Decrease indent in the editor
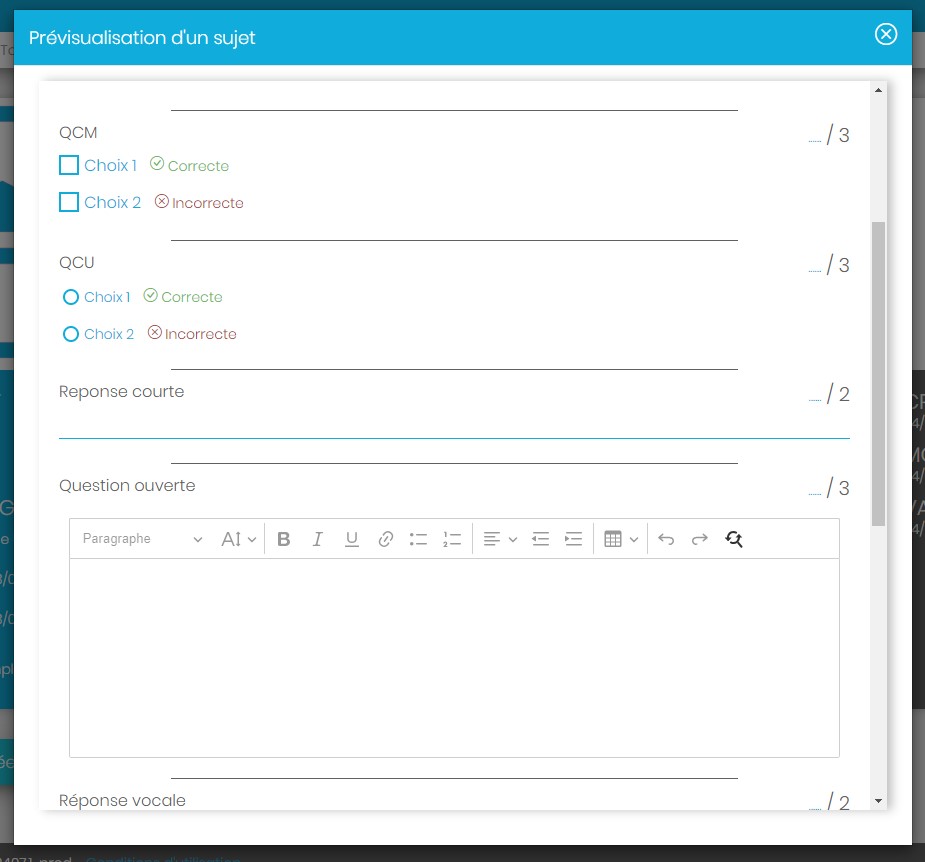 click(x=540, y=539)
